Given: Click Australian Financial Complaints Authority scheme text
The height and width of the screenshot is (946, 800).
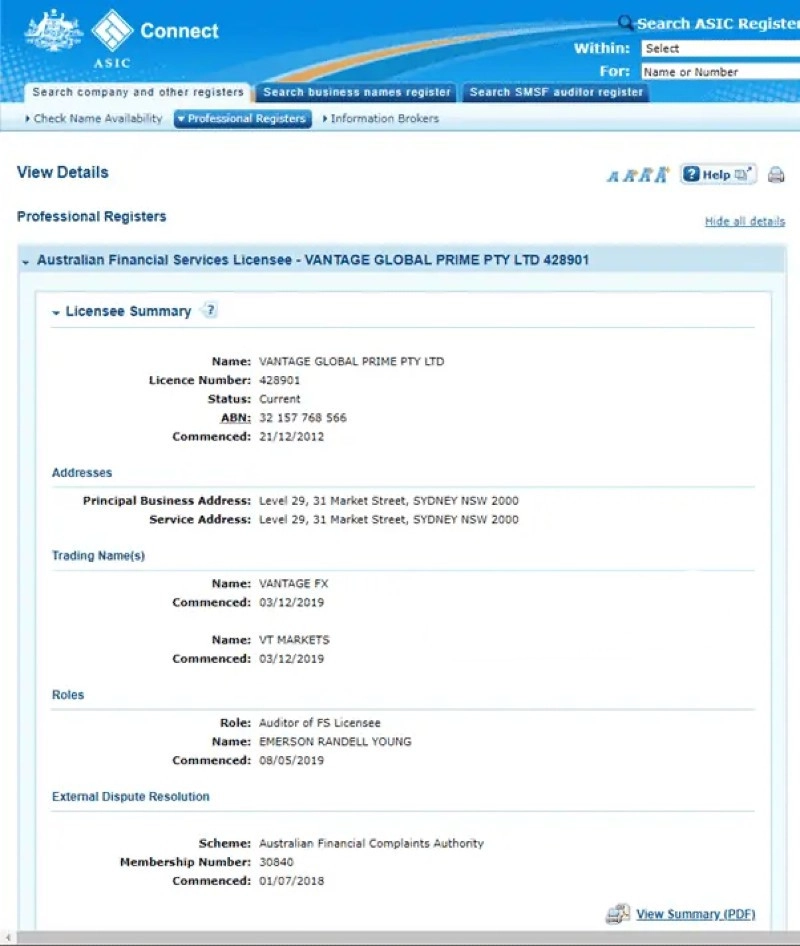Looking at the screenshot, I should click(x=372, y=843).
